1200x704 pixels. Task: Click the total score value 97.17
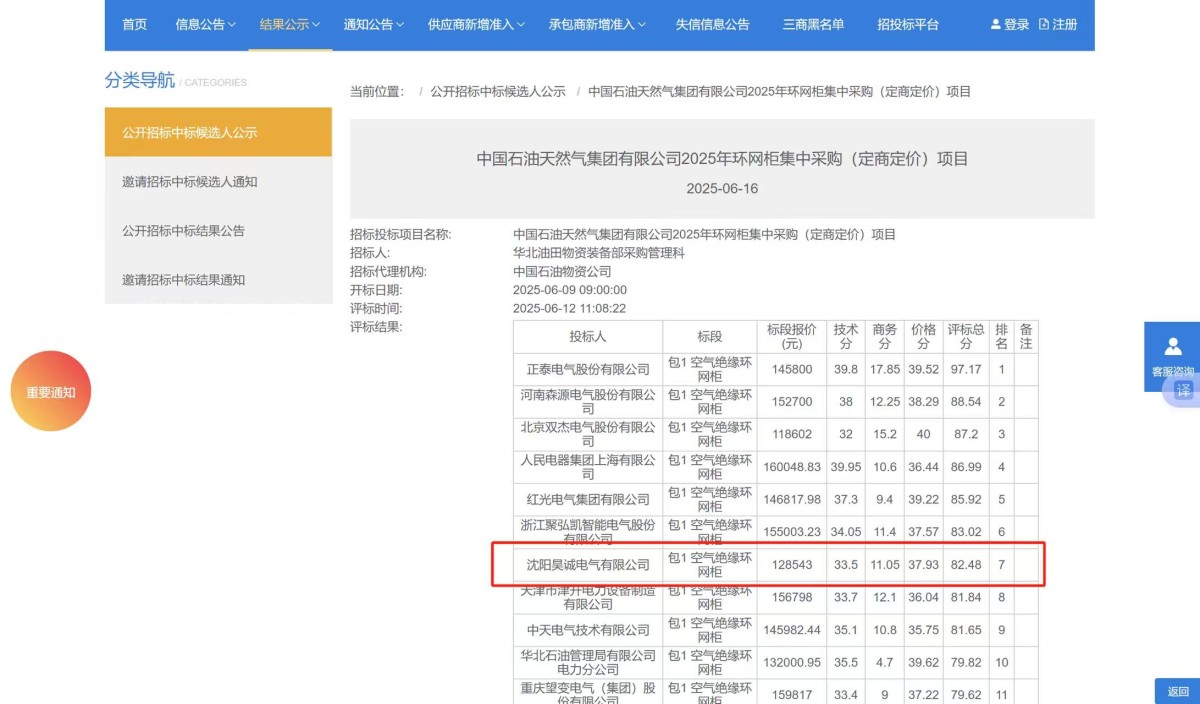click(966, 369)
